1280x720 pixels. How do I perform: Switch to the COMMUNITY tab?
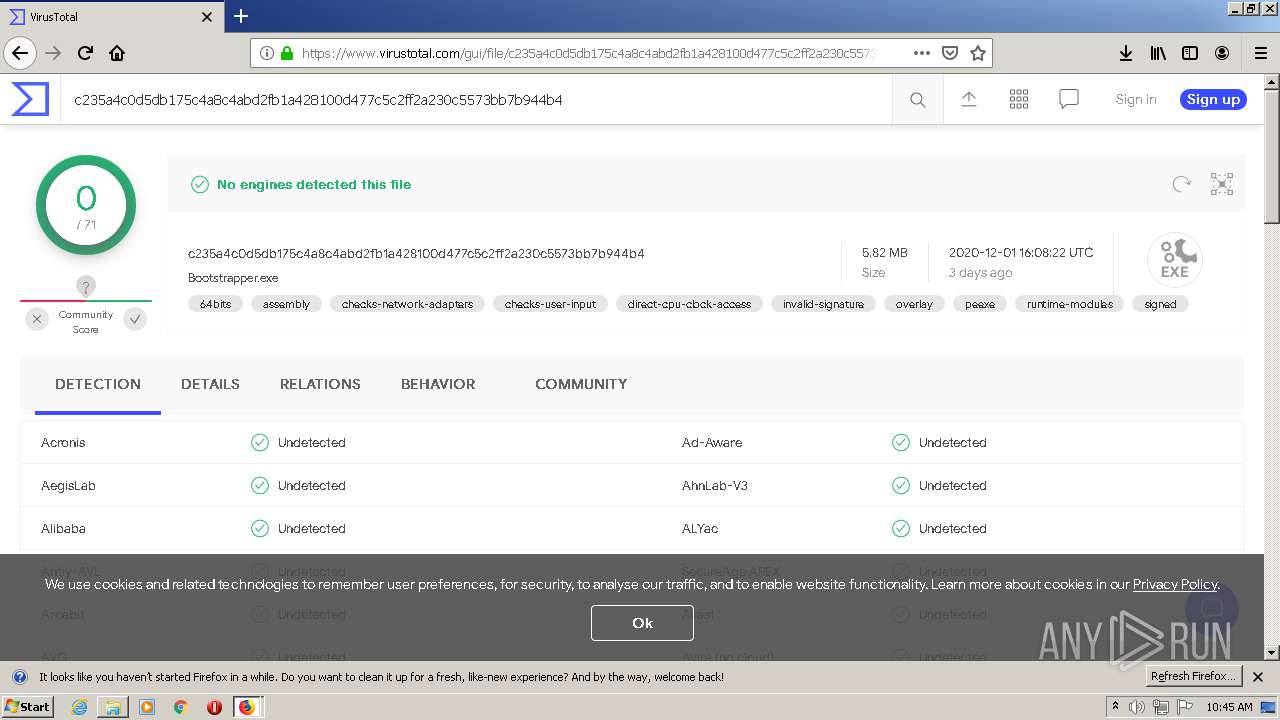[x=581, y=384]
